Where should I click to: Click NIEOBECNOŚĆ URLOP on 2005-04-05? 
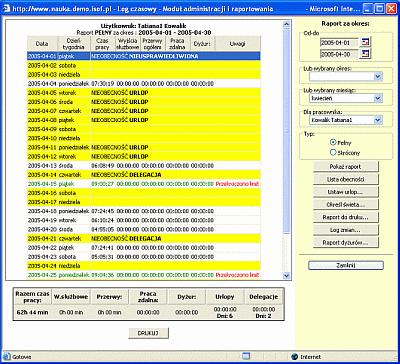(x=120, y=92)
